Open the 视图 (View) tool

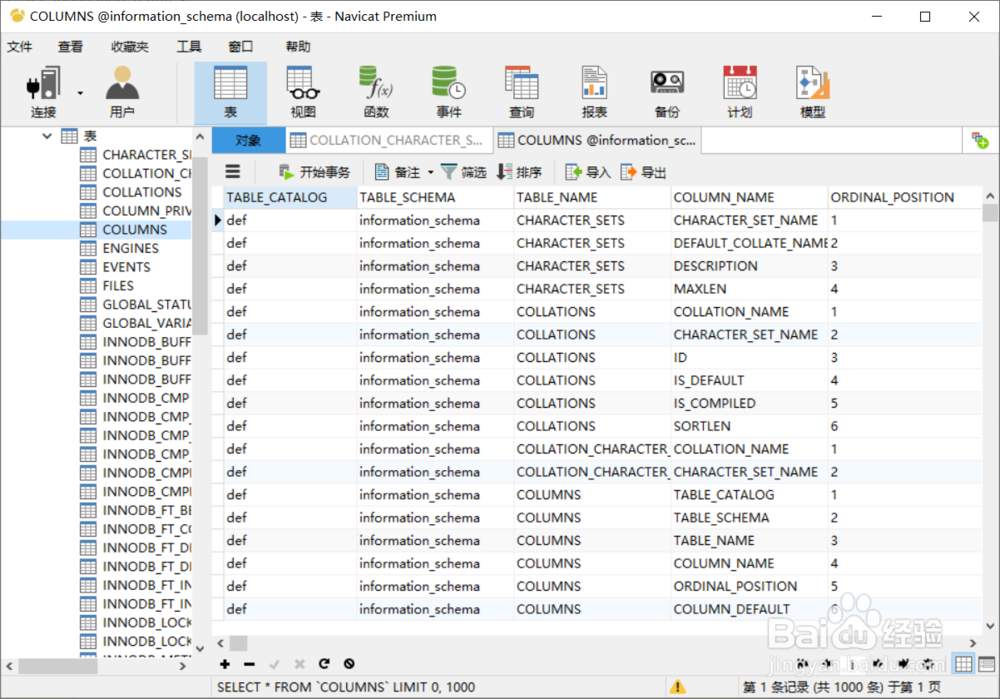click(x=302, y=90)
